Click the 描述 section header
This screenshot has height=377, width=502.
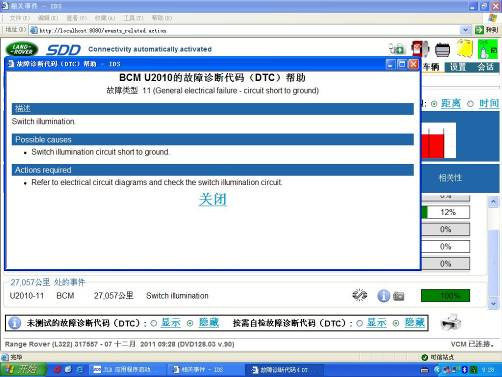213,109
